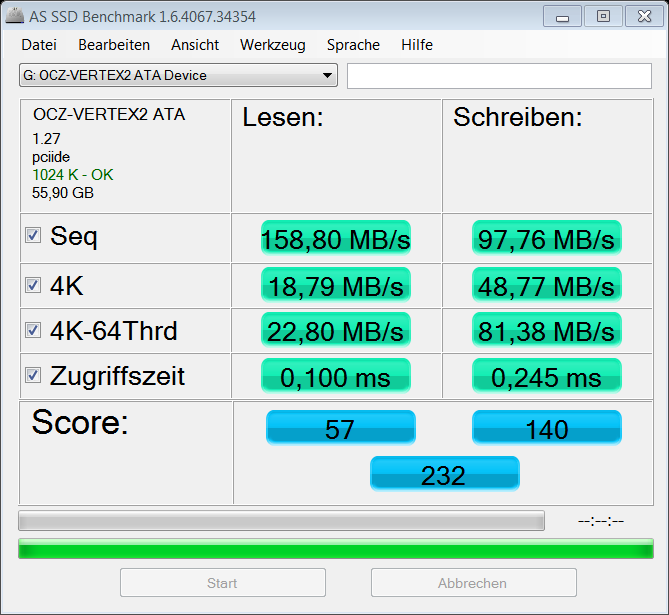Click the 55,90 GB capacity text
The width and height of the screenshot is (669, 615).
coord(63,193)
